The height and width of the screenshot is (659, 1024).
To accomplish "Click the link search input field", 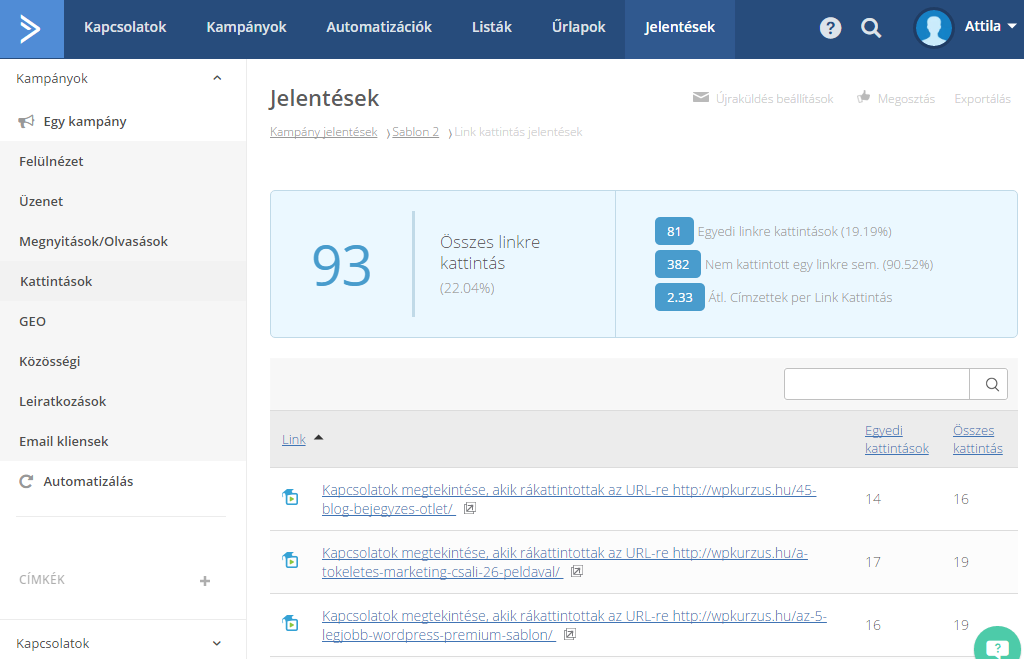I will tap(876, 384).
